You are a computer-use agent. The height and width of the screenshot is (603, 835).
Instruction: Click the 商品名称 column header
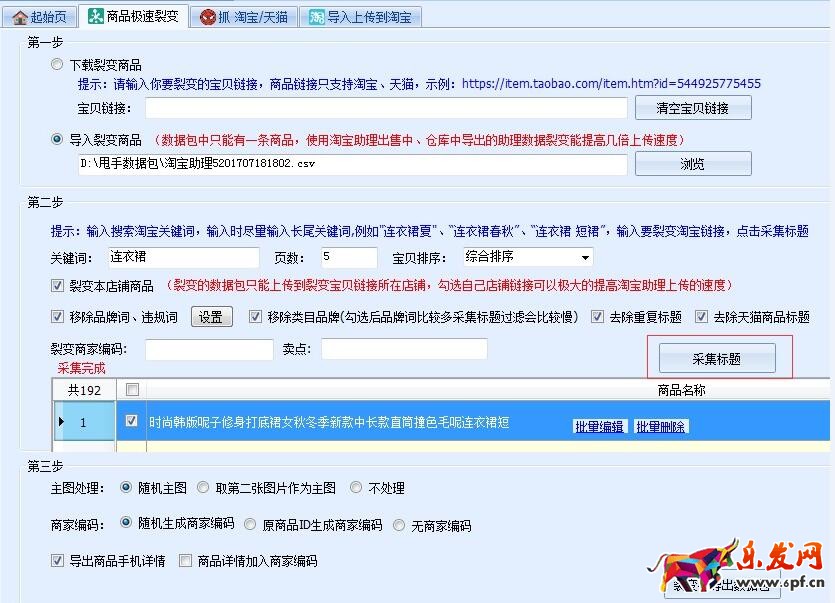[x=681, y=390]
